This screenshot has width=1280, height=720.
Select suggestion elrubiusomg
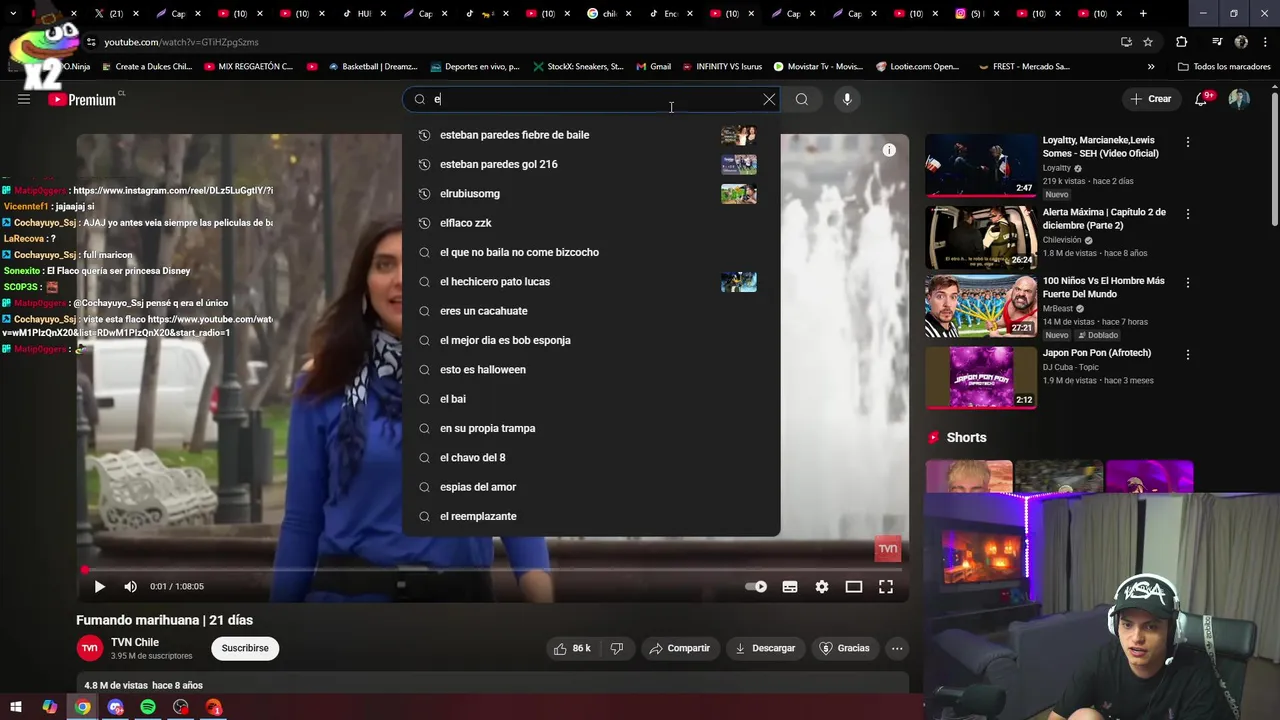[591, 193]
